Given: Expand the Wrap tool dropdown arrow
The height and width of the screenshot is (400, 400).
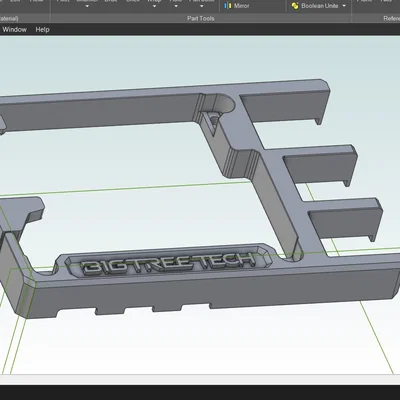Looking at the screenshot, I should pos(154,6).
